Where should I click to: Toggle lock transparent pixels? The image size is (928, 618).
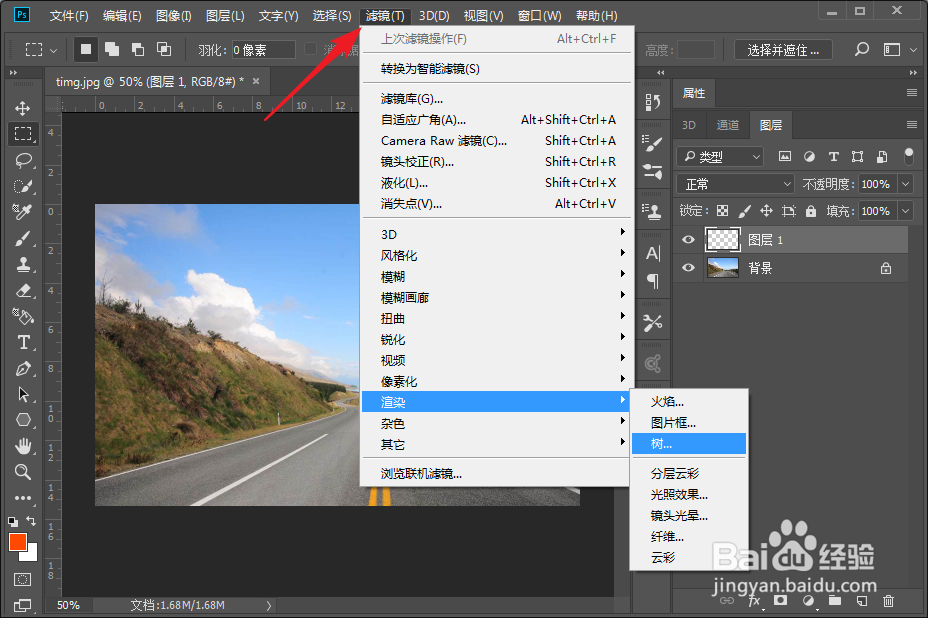pyautogui.click(x=722, y=211)
